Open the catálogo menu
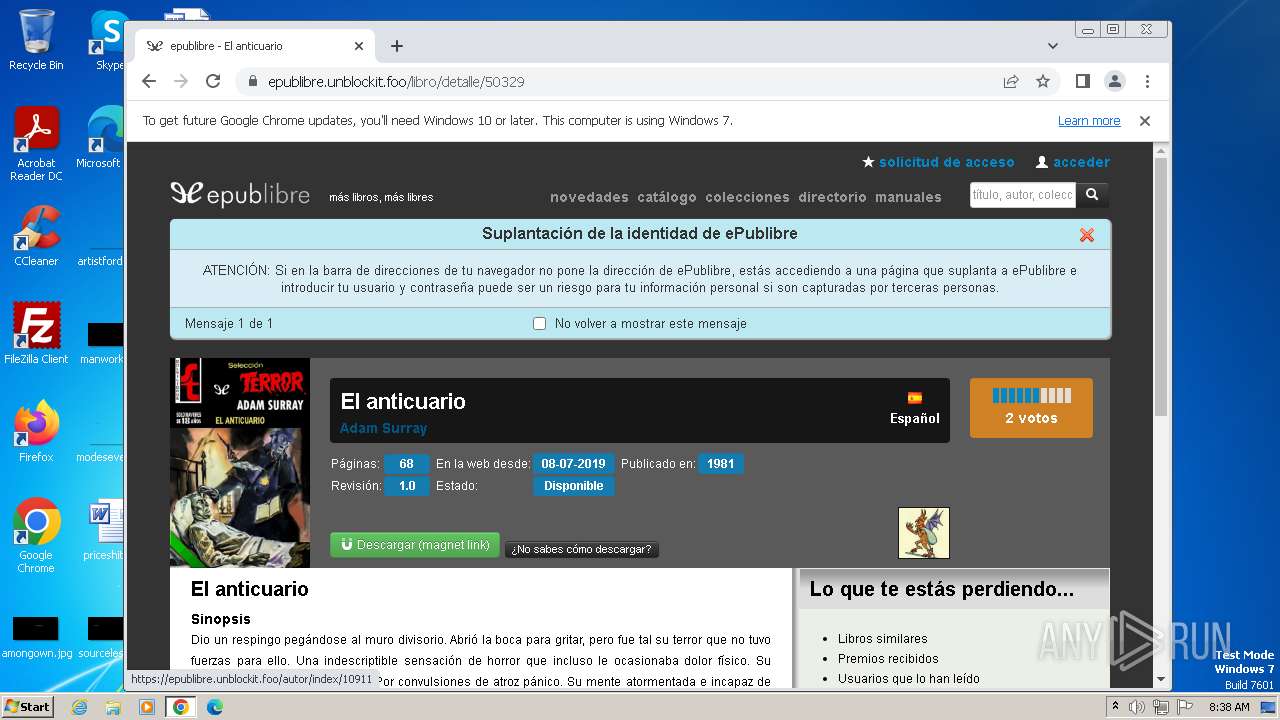The height and width of the screenshot is (720, 1280). [667, 197]
